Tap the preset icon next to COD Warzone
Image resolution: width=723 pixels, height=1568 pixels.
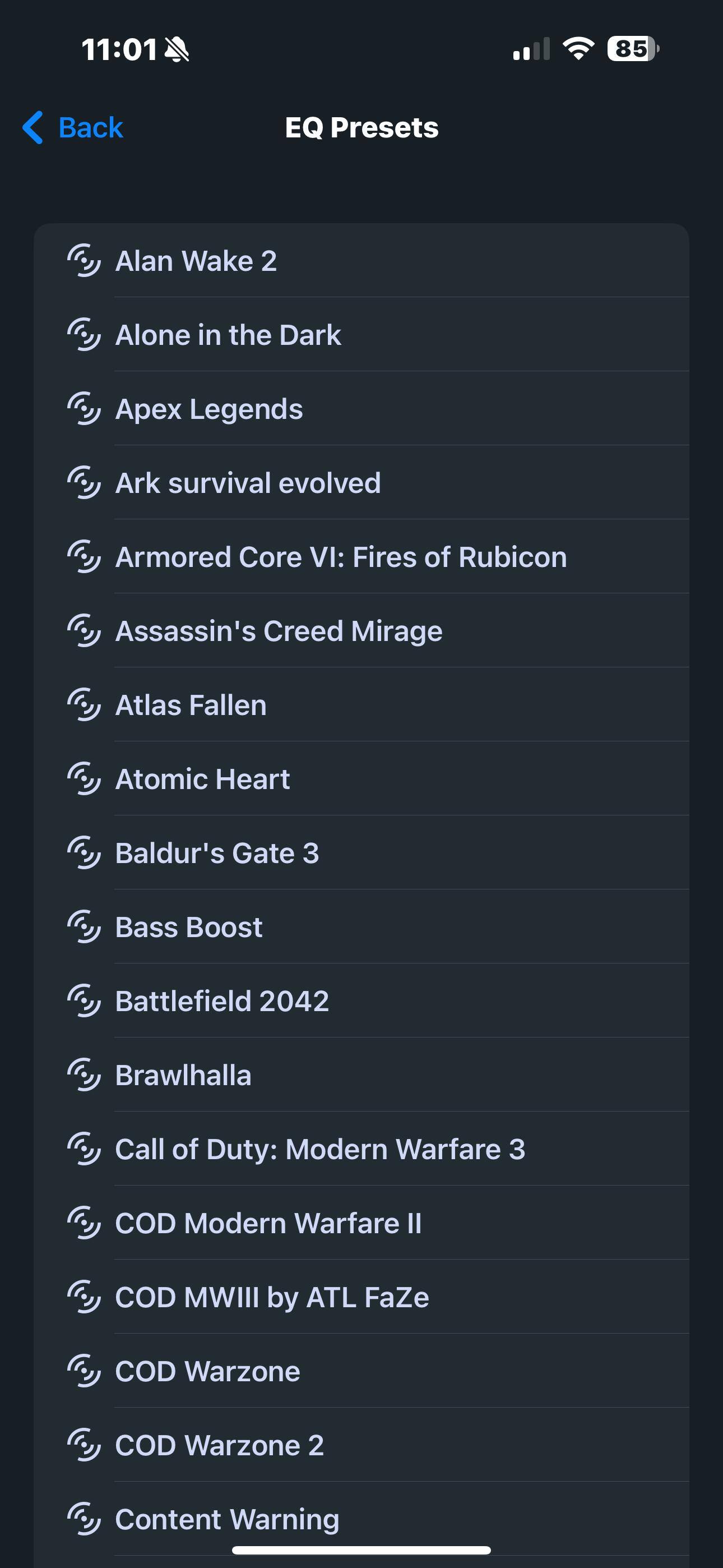[x=84, y=1371]
